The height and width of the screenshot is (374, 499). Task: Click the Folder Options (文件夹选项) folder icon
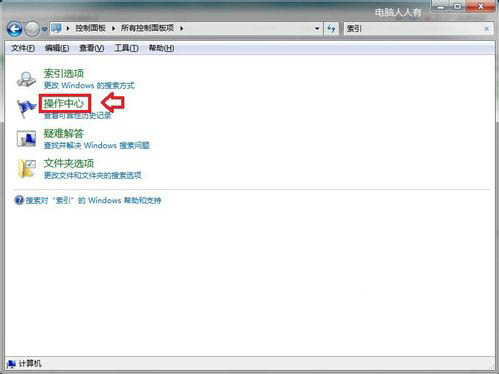click(x=27, y=169)
